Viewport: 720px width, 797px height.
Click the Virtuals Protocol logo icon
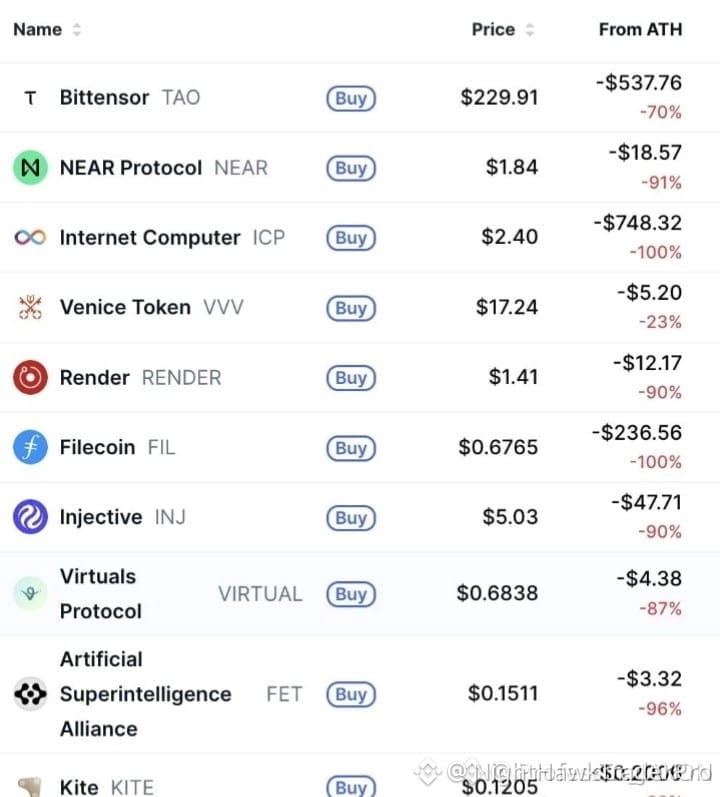(30, 594)
